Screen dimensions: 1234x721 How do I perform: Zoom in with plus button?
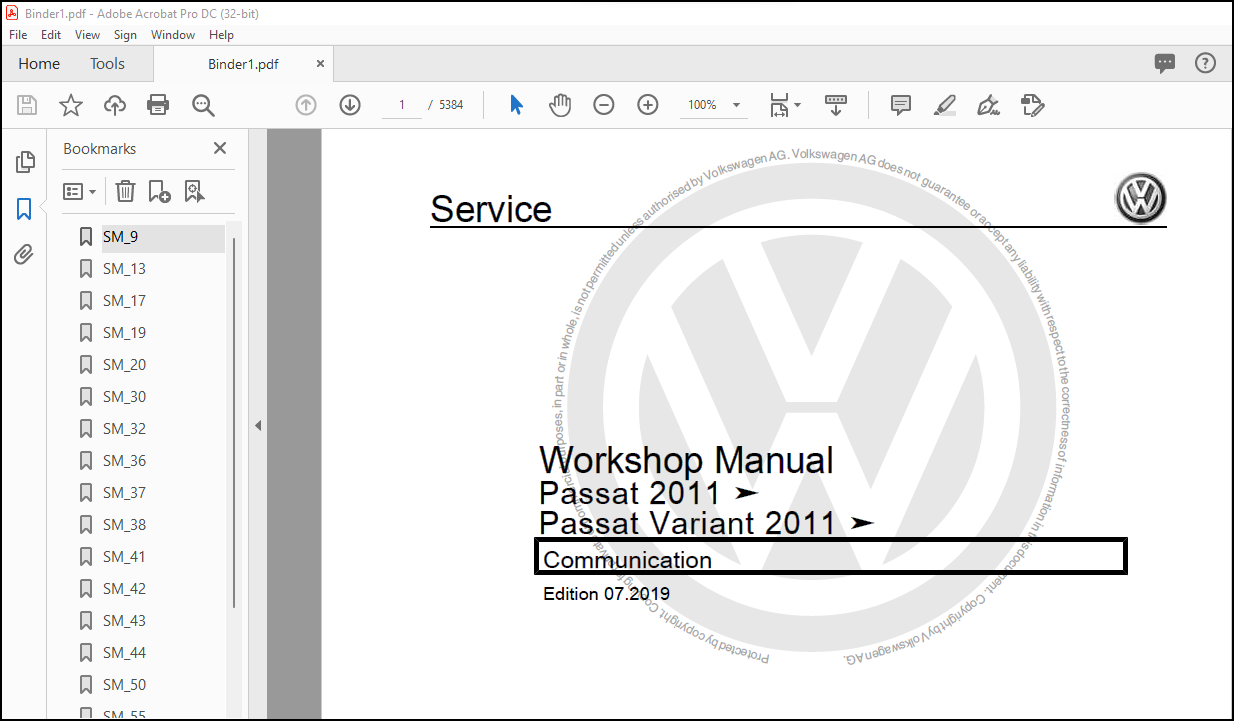pyautogui.click(x=648, y=105)
